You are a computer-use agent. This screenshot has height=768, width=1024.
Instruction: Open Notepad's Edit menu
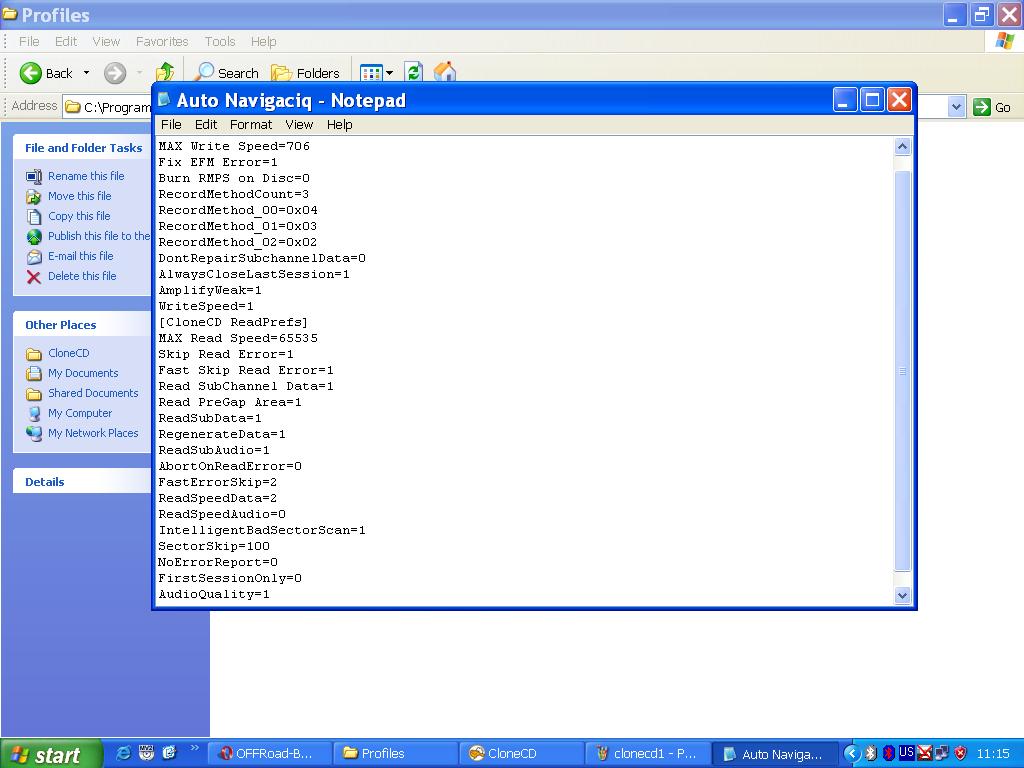pos(206,124)
